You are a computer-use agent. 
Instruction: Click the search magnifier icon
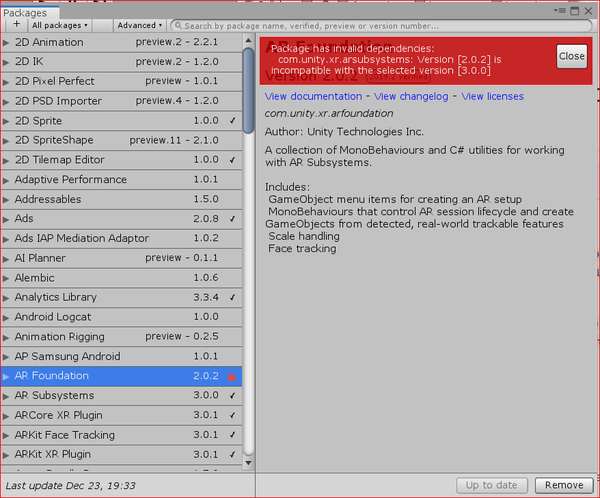178,26
